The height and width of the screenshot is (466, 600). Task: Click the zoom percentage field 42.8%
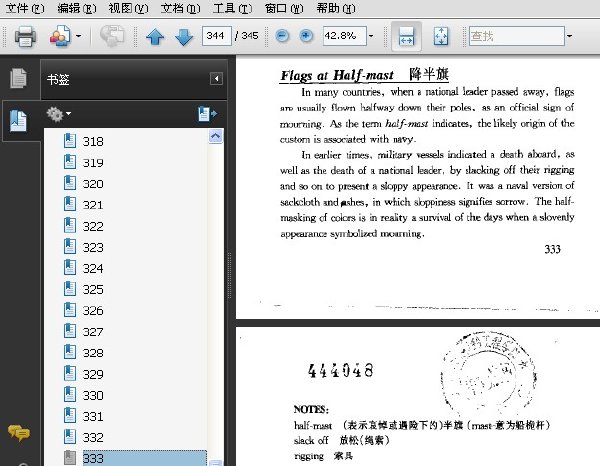coord(344,36)
